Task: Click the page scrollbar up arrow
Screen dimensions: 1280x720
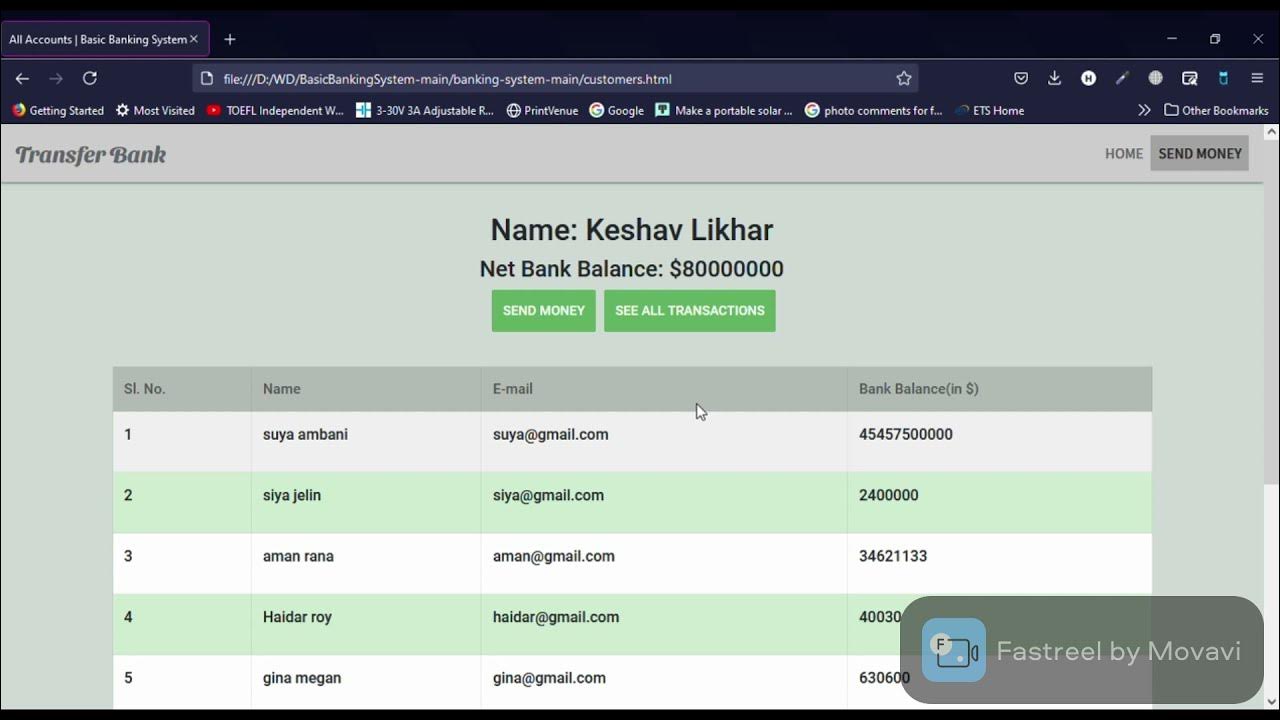Action: [x=1272, y=132]
